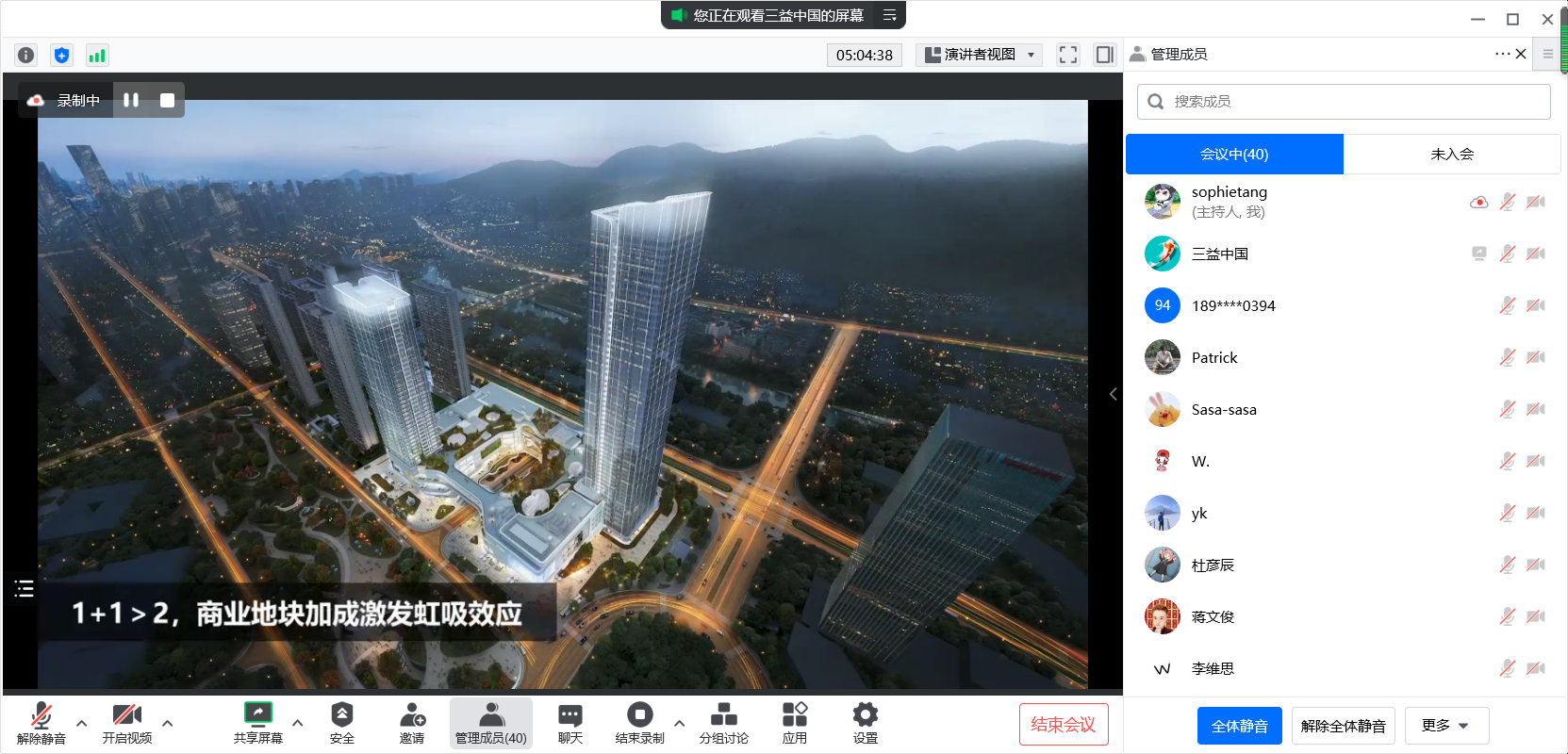Toggle microphone for 杜彦辰
Viewport: 1568px width, 754px height.
(1508, 565)
